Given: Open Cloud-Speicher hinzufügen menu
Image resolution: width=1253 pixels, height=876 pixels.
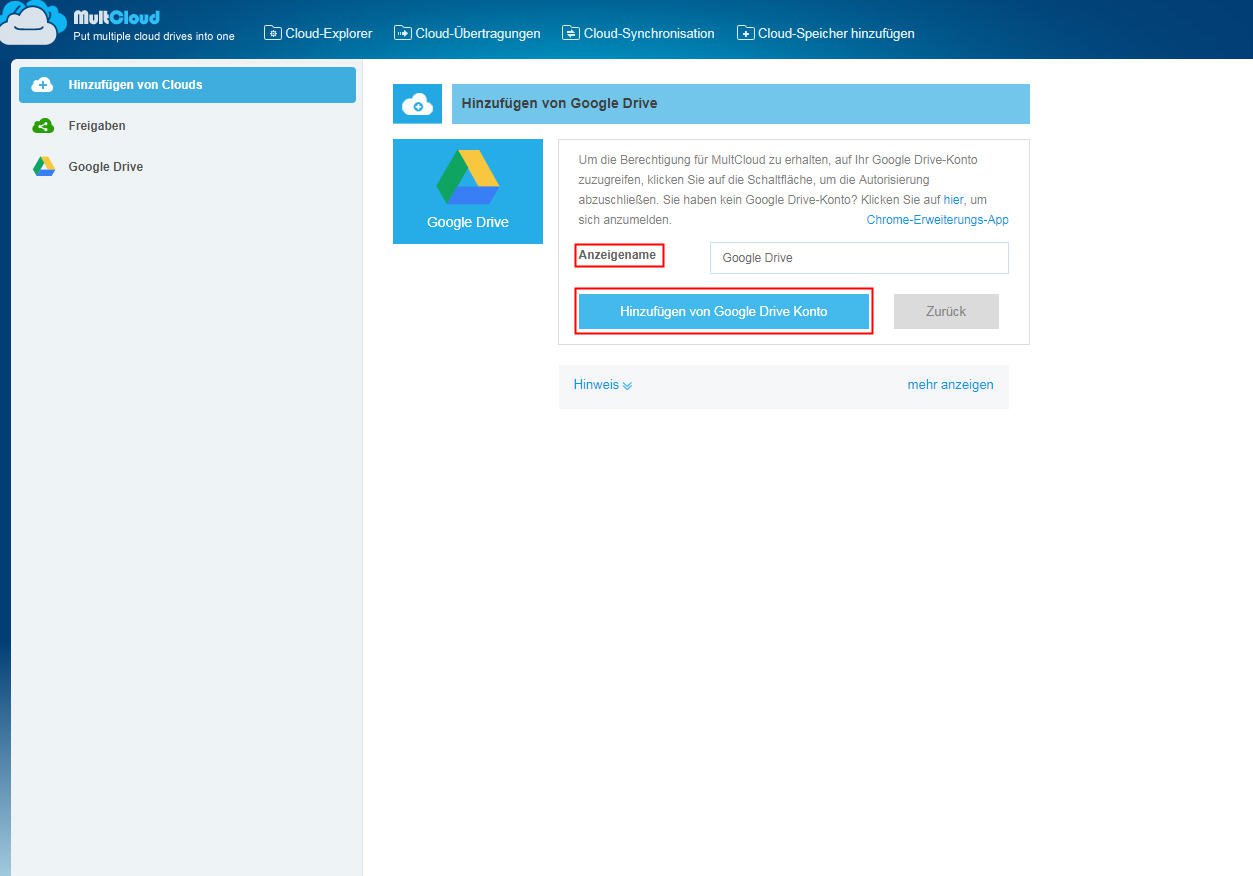Looking at the screenshot, I should click(x=826, y=33).
